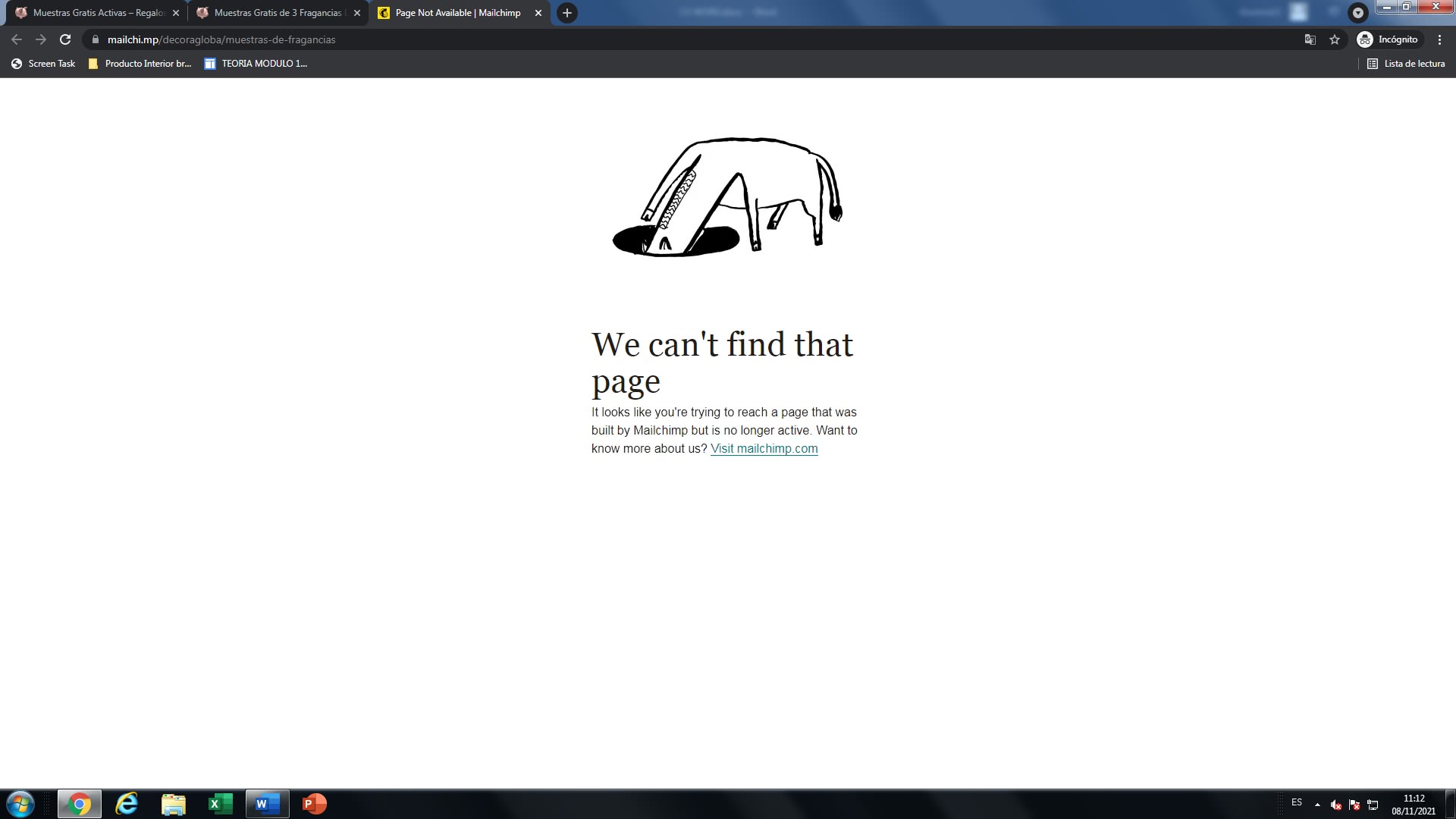Click the browser Back arrow
Viewport: 1456px width, 819px height.
[x=17, y=39]
